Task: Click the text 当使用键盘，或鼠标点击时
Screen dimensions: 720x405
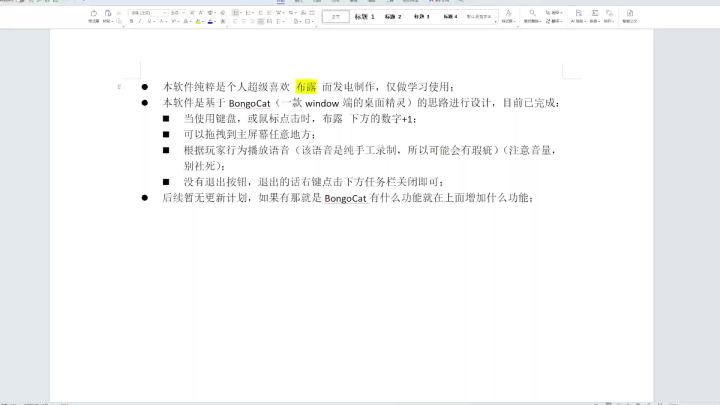Action: pyautogui.click(x=249, y=119)
